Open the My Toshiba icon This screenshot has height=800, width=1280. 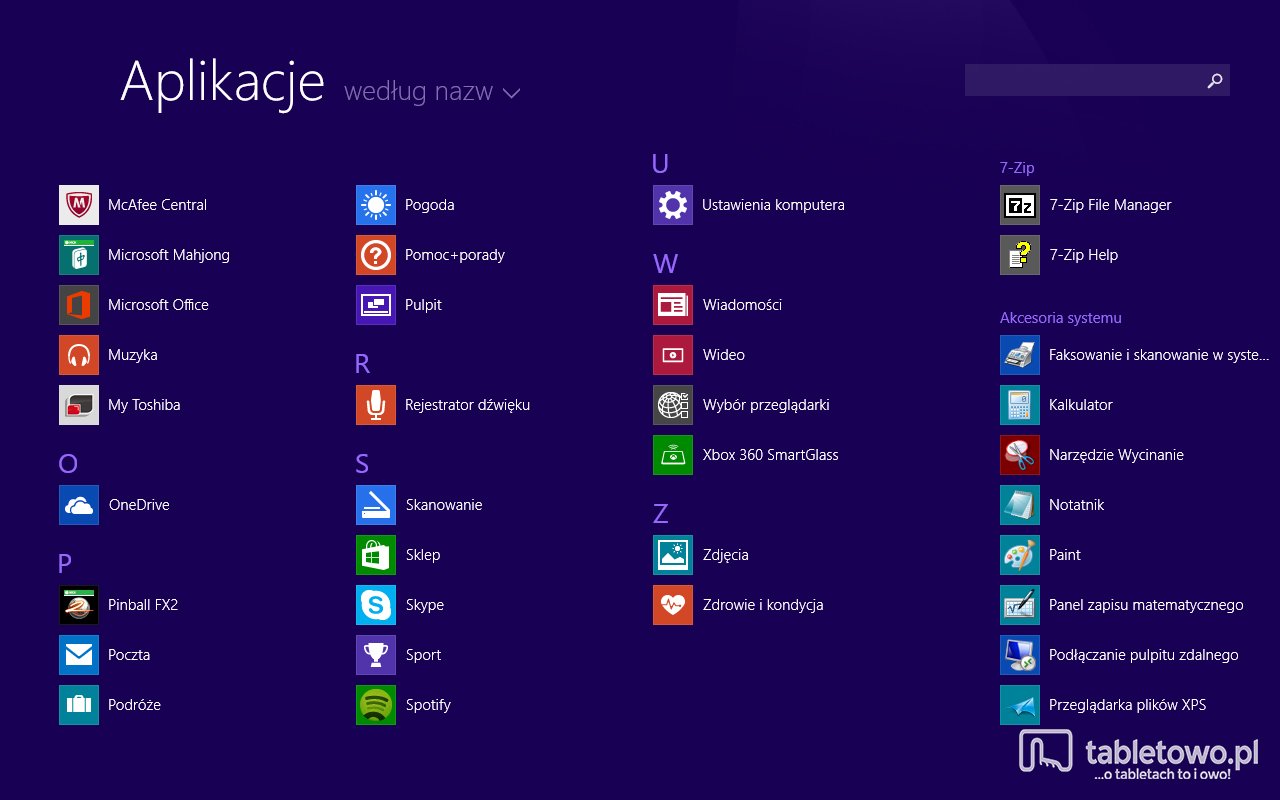coord(79,405)
